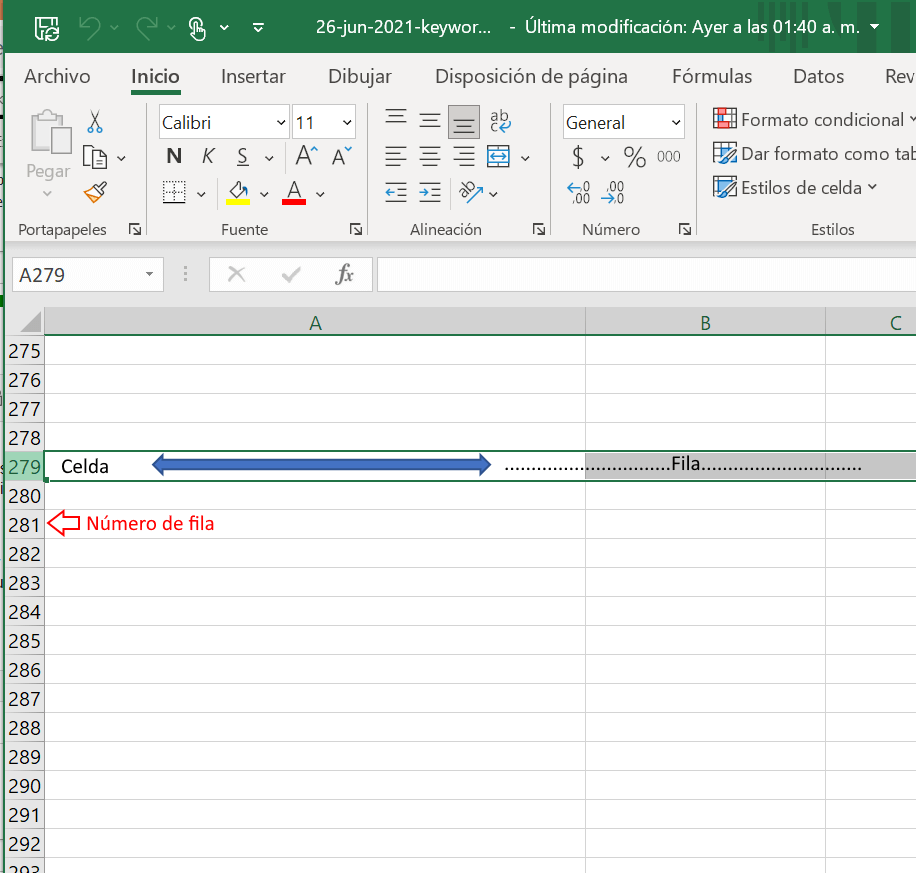This screenshot has height=873, width=916.
Task: Click the Name Box showing A279
Action: [x=88, y=275]
